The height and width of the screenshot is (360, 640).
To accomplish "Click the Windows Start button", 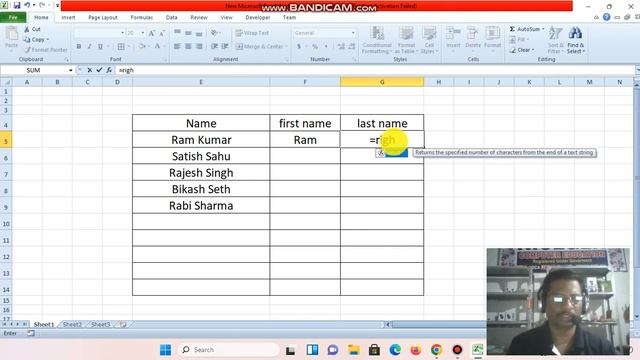I will click(x=165, y=350).
